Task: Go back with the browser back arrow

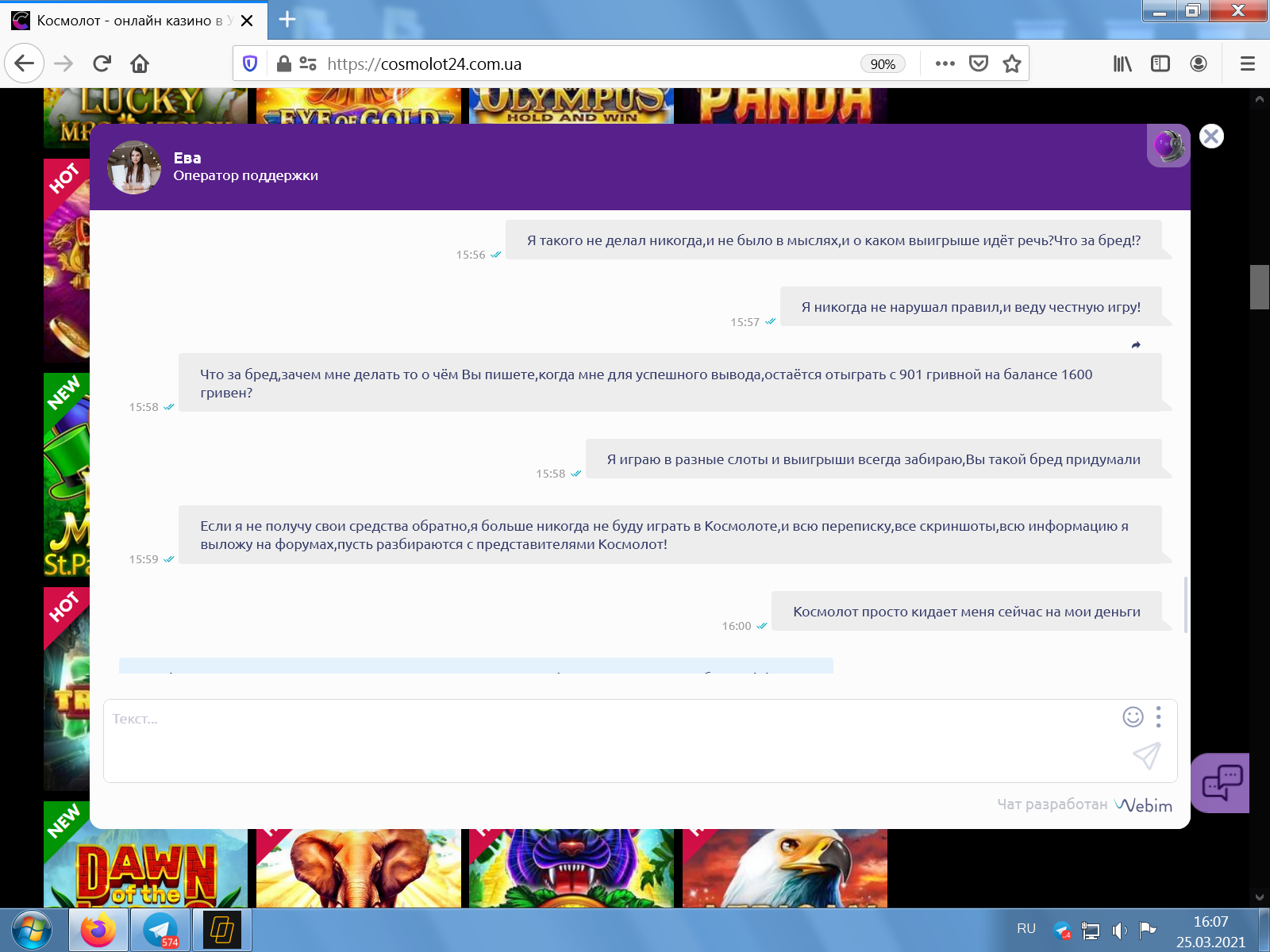Action: [x=24, y=63]
